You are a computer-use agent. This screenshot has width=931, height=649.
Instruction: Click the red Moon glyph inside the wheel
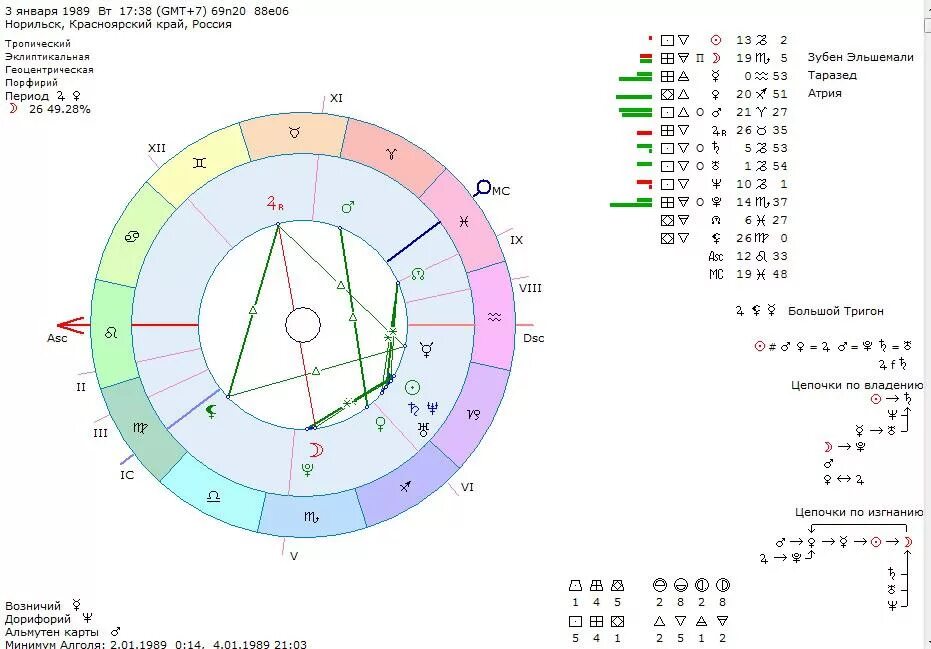pyautogui.click(x=316, y=450)
